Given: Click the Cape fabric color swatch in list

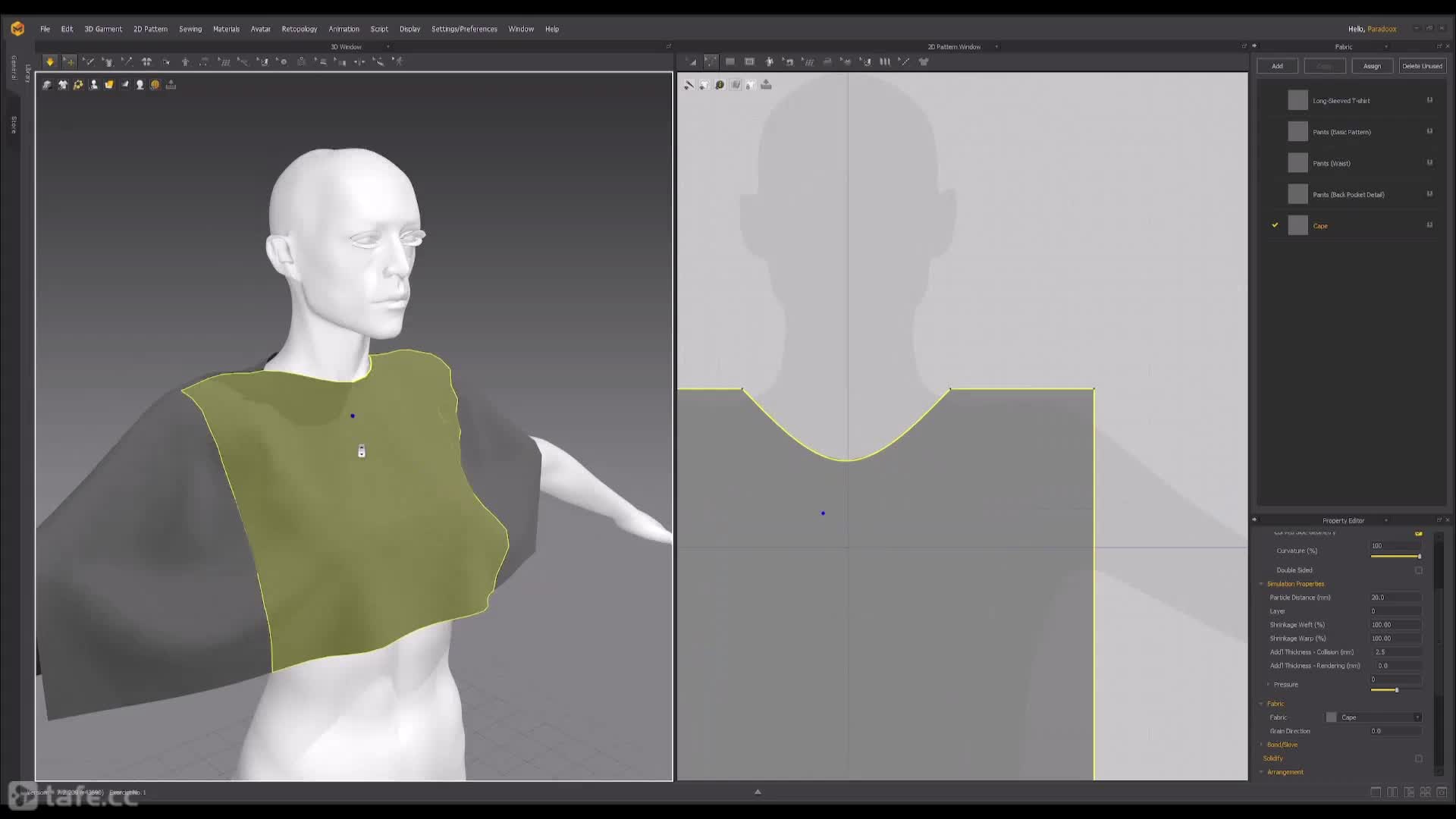Looking at the screenshot, I should pos(1298,225).
